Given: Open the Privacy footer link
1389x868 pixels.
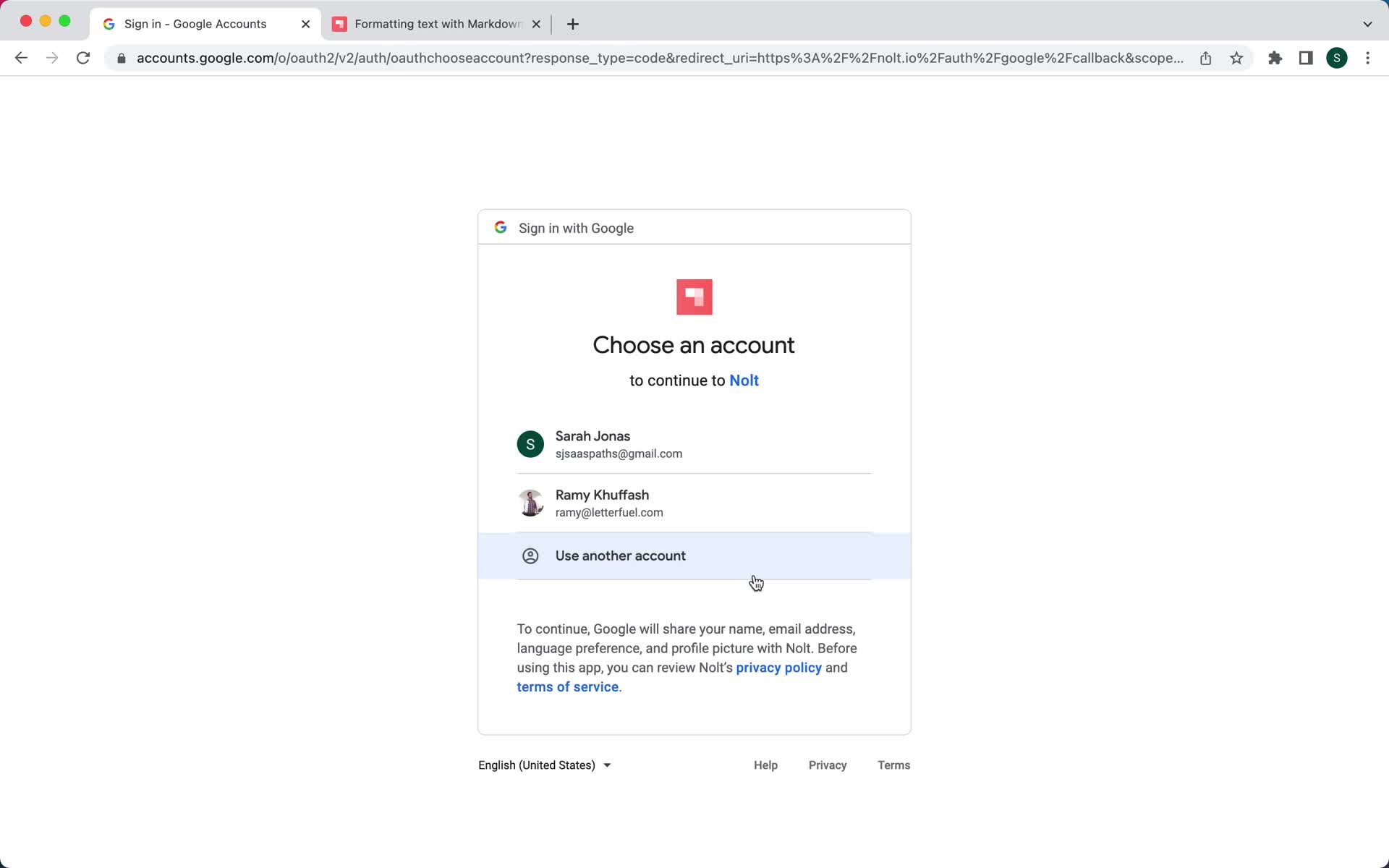Looking at the screenshot, I should tap(828, 765).
